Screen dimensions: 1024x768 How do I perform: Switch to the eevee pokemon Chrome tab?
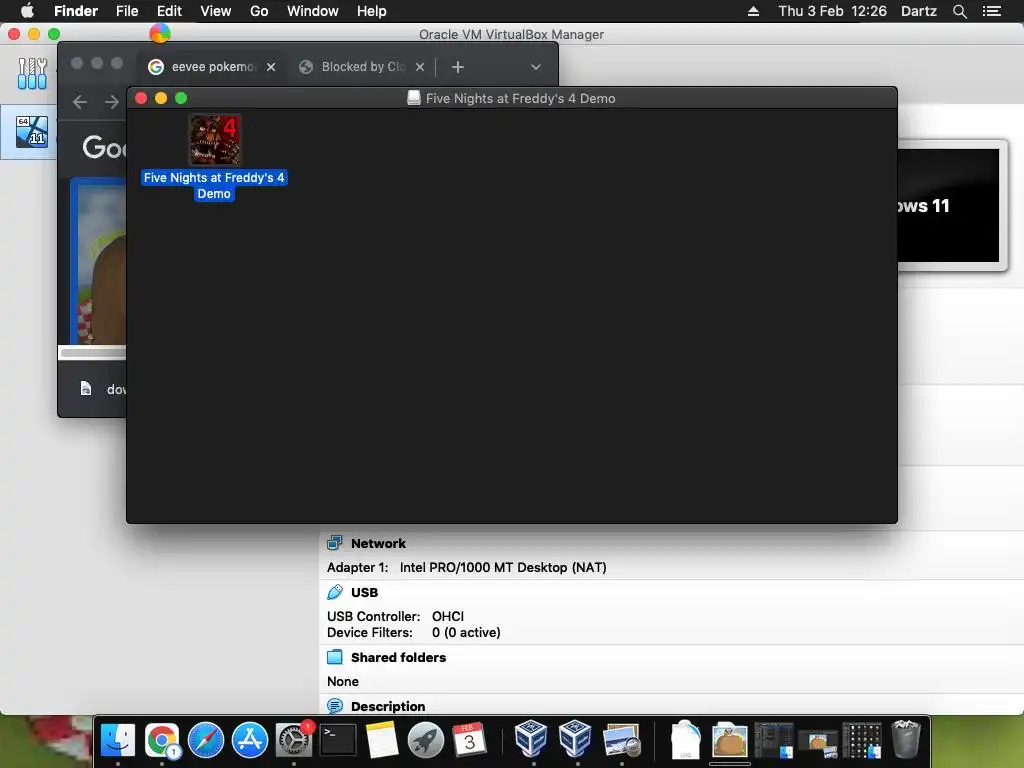click(x=210, y=67)
